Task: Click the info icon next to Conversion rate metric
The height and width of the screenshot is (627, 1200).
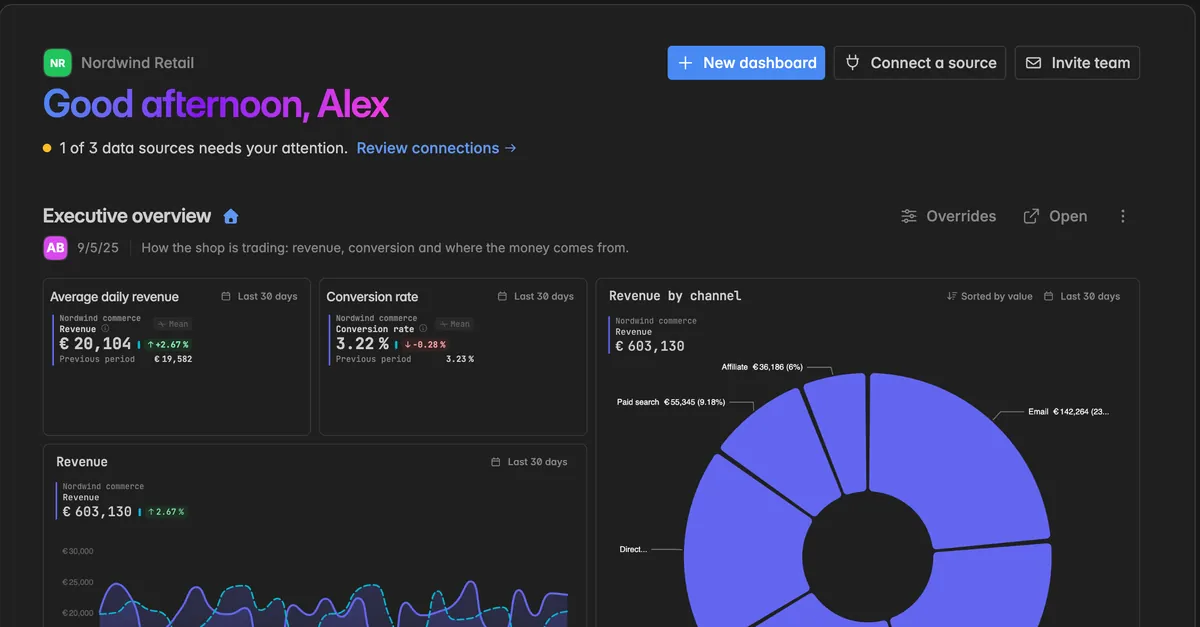Action: [x=423, y=328]
